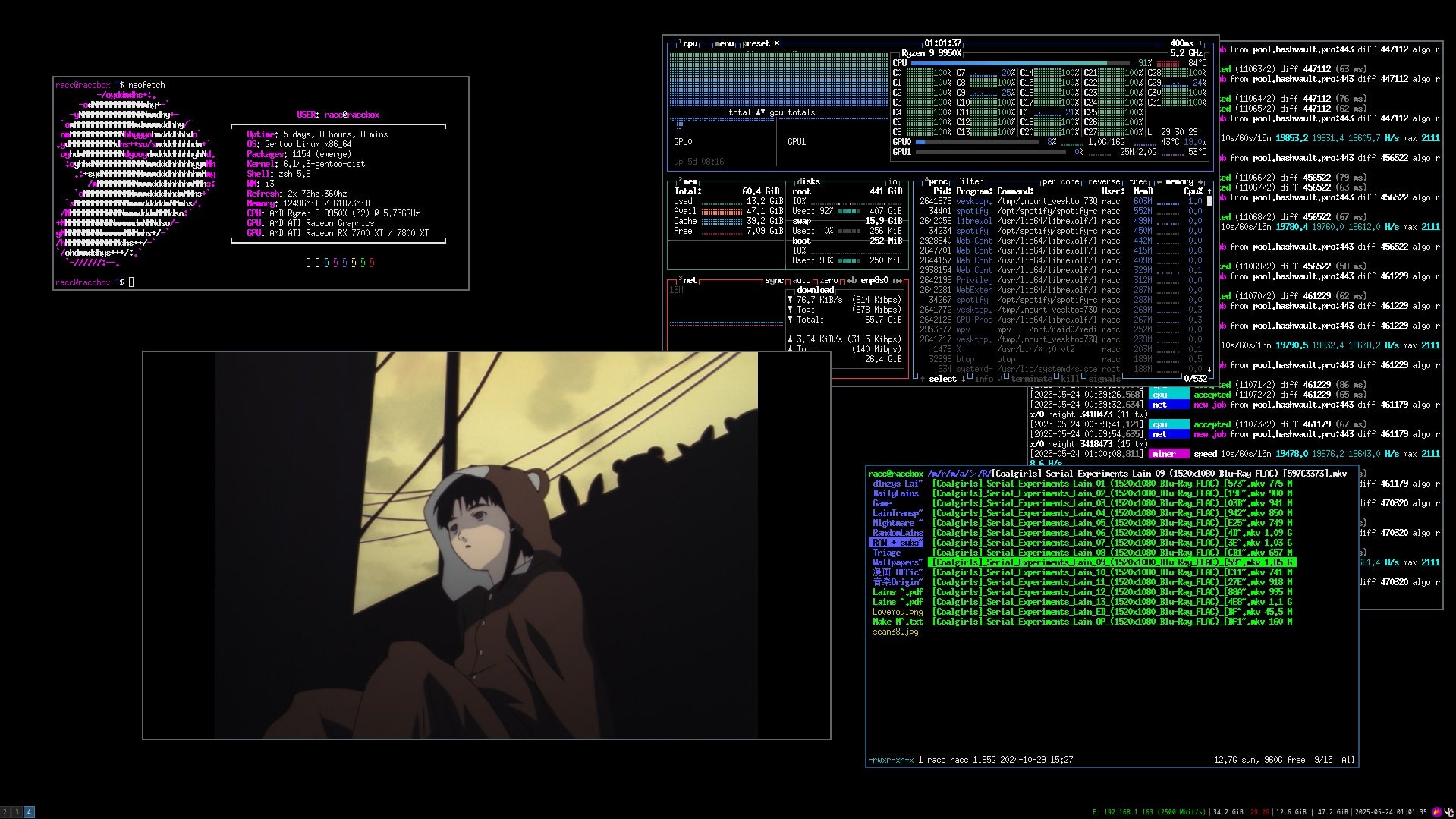Select Lain_01 mkv file in ranger
The image size is (1456, 819).
pyautogui.click(x=1112, y=484)
